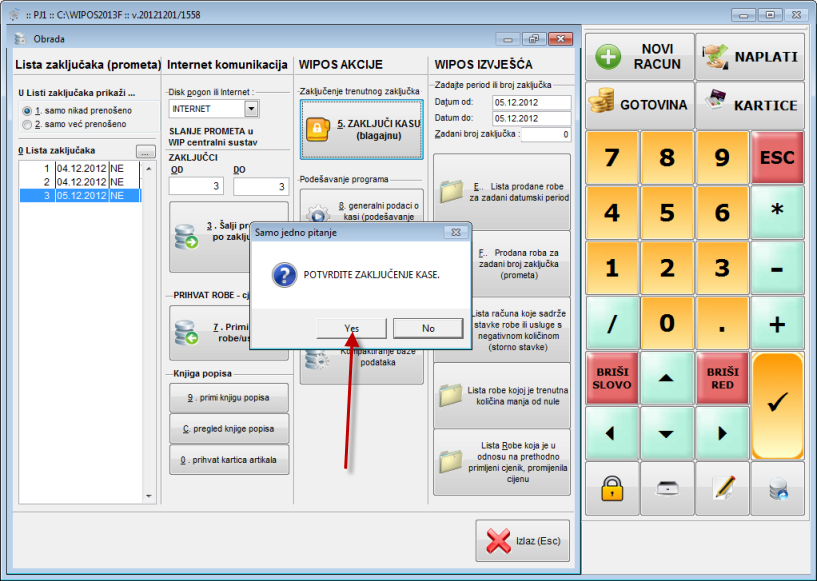Click the printer icon below the keypad
Image resolution: width=817 pixels, height=581 pixels.
pos(667,488)
